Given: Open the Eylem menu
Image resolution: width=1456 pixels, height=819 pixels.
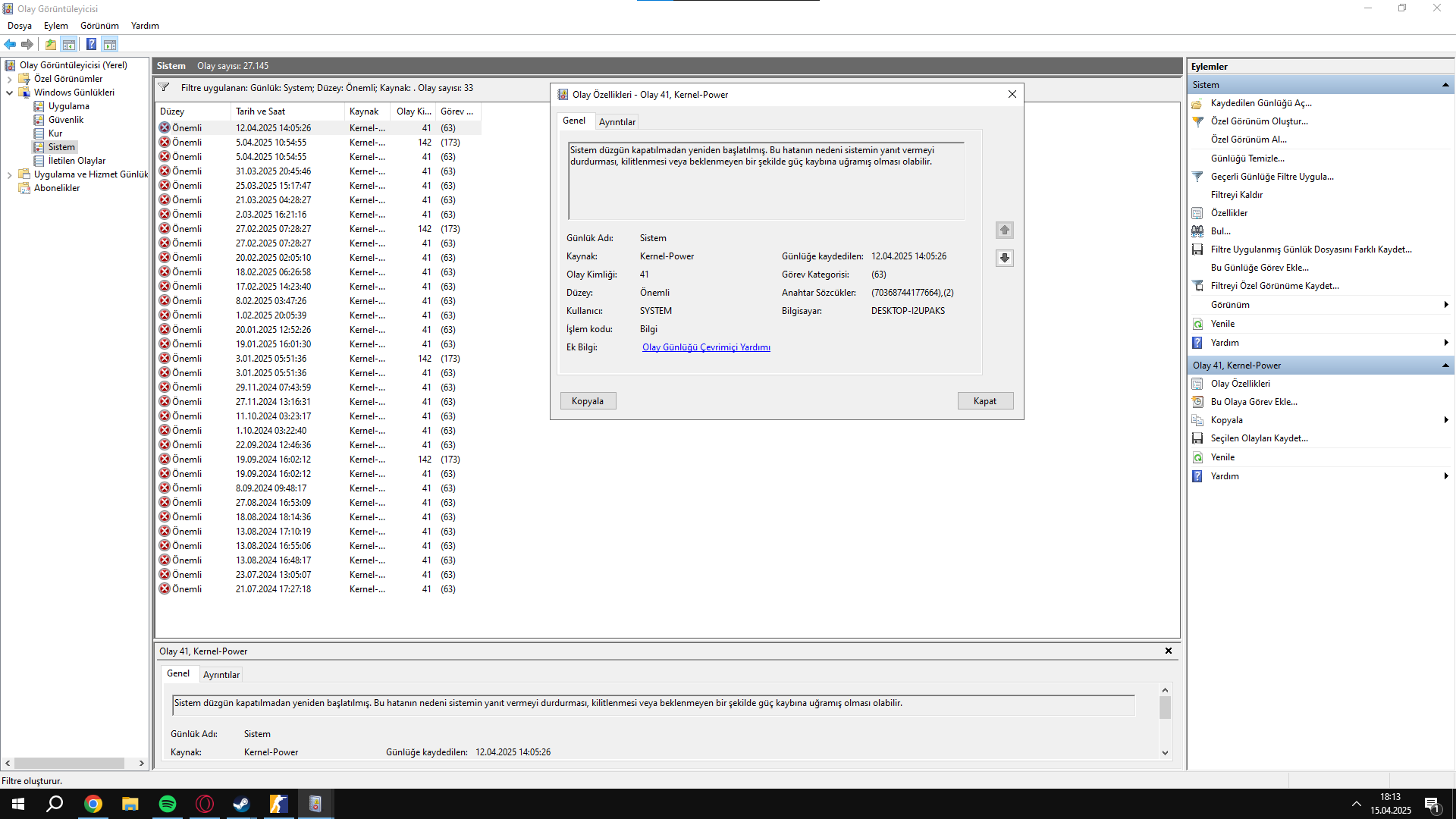Looking at the screenshot, I should (x=55, y=26).
